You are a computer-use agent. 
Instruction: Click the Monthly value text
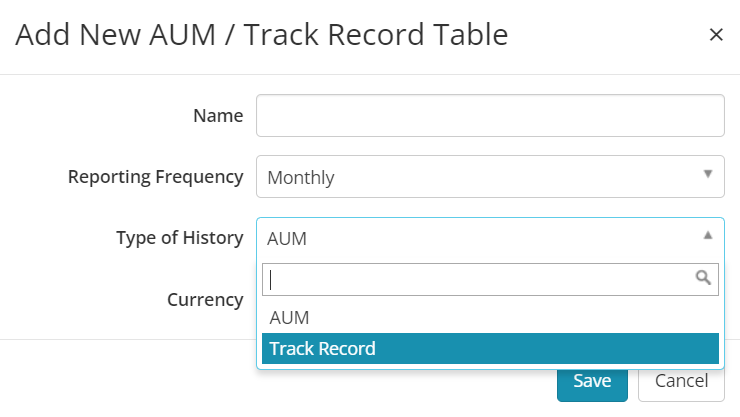[x=301, y=178]
